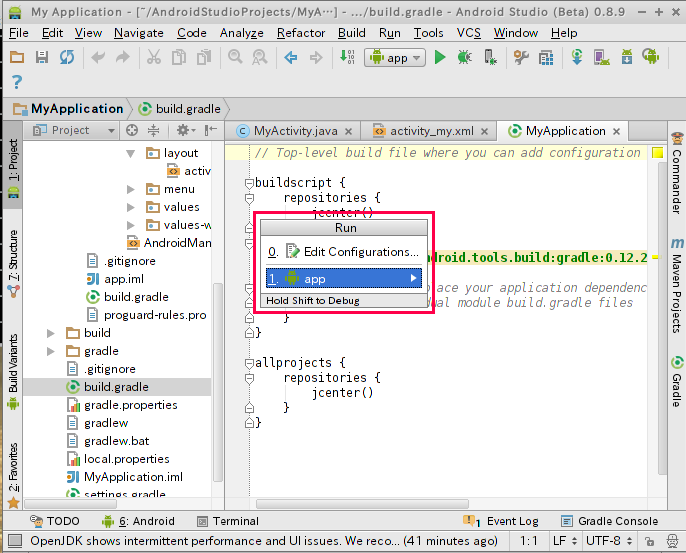Click the Make Project binary arrow icon
The image size is (686, 553).
pos(347,57)
